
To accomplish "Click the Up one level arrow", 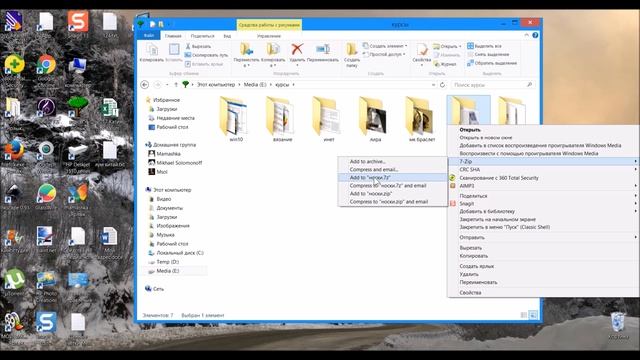I will (176, 84).
